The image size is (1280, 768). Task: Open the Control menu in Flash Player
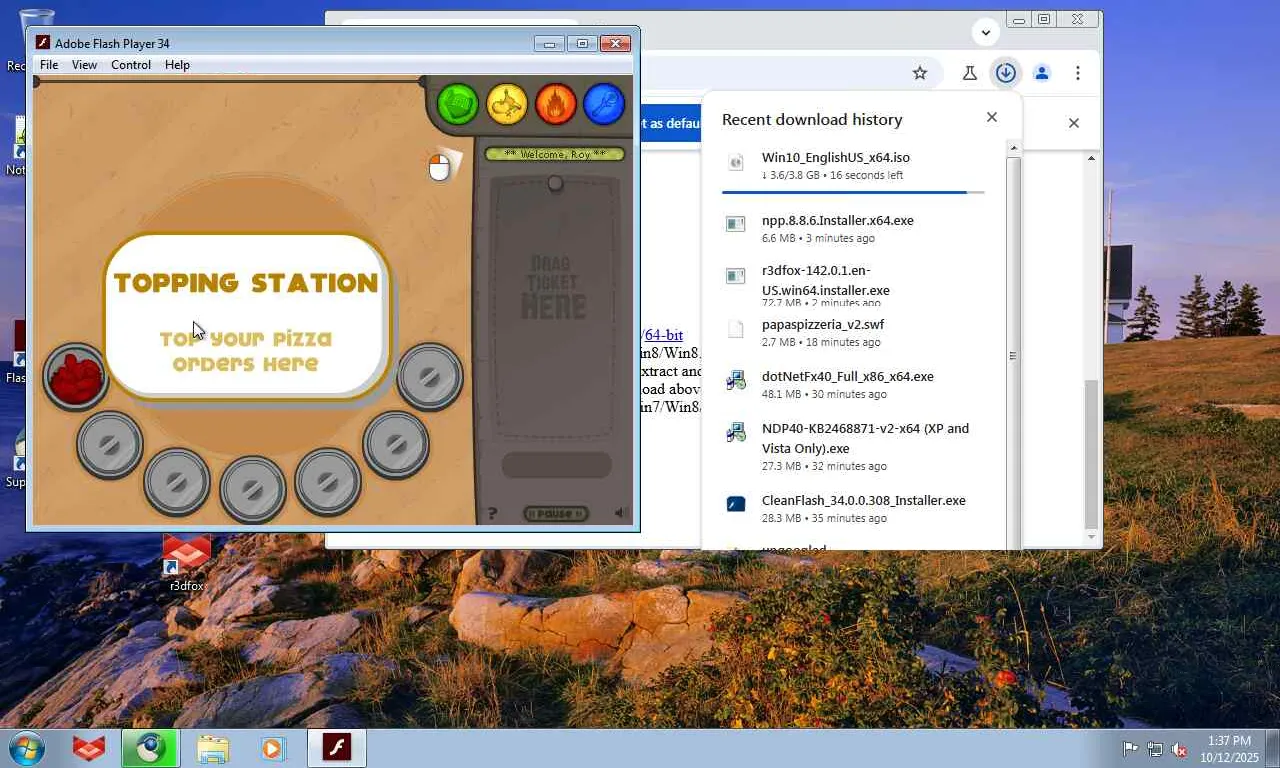click(x=131, y=65)
